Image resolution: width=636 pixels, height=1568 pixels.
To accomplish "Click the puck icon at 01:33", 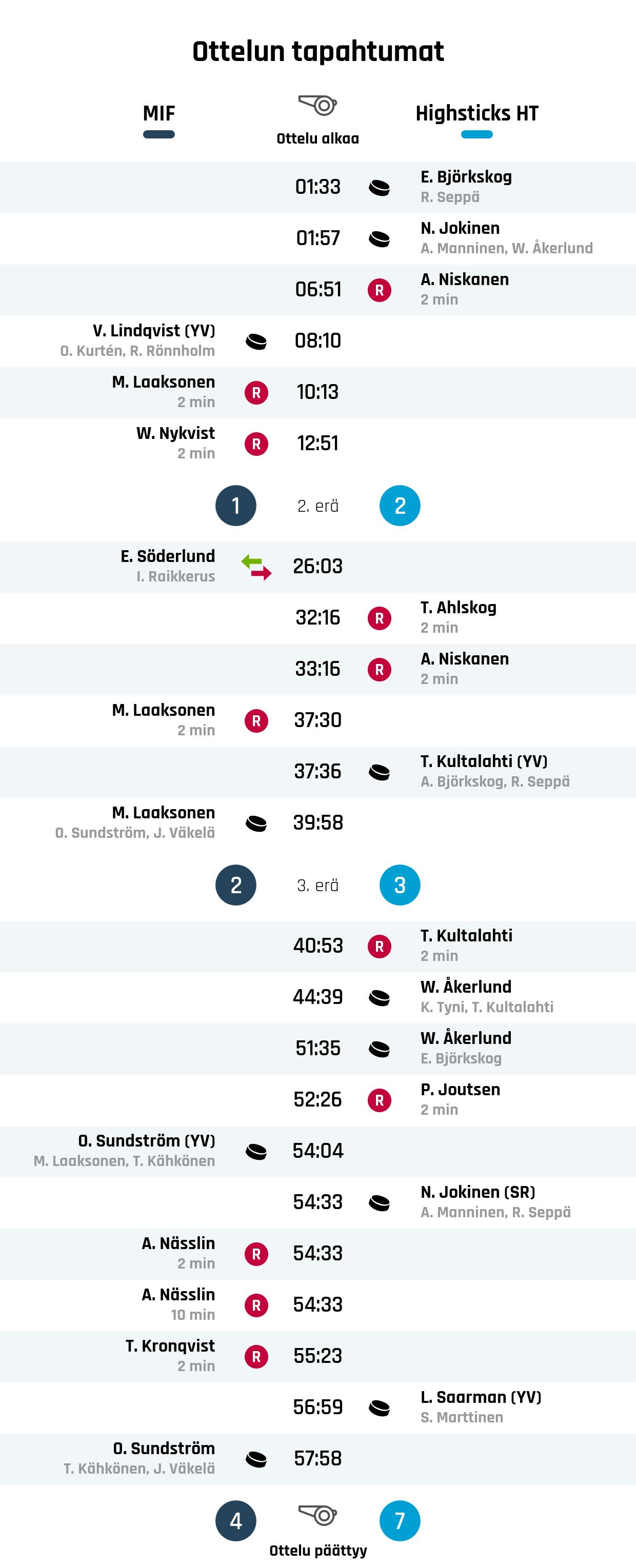I will pos(379,188).
